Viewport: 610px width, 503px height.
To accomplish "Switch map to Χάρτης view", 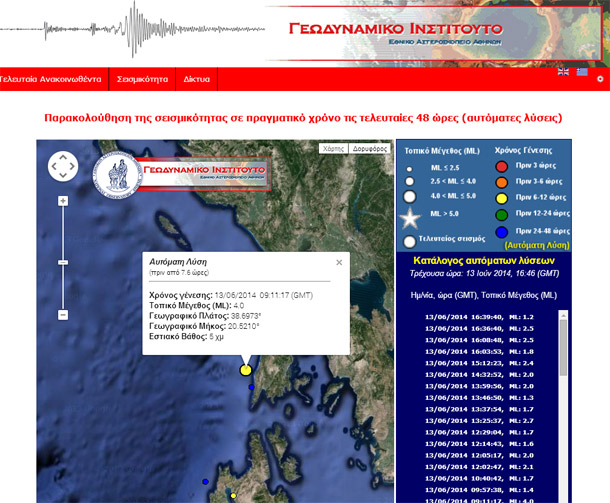I will 333,149.
